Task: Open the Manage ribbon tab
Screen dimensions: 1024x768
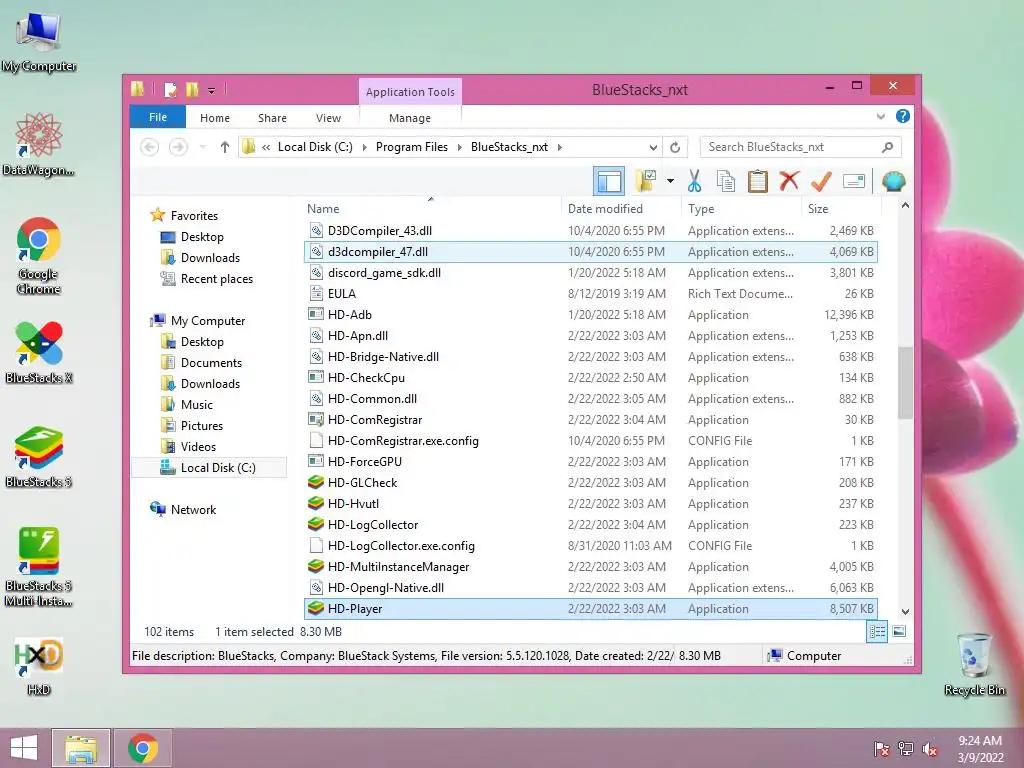Action: pyautogui.click(x=409, y=118)
